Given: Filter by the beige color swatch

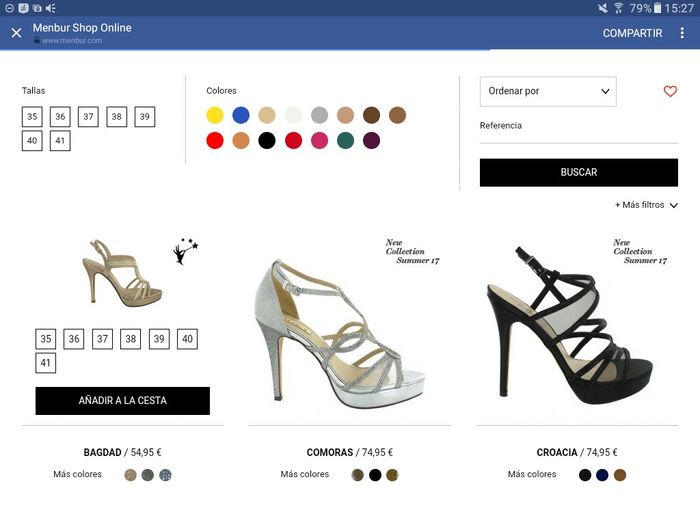Looking at the screenshot, I should point(267,115).
